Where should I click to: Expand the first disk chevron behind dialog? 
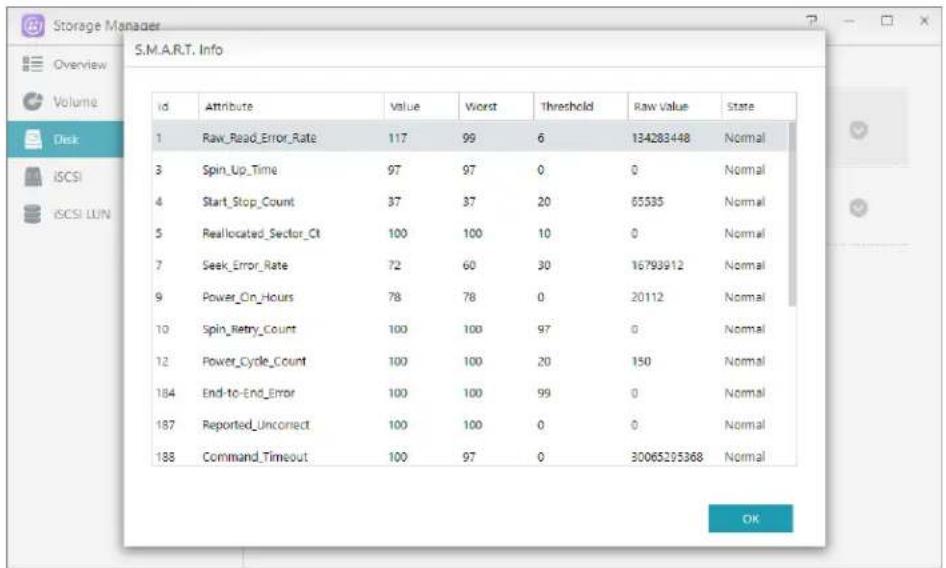point(859,130)
